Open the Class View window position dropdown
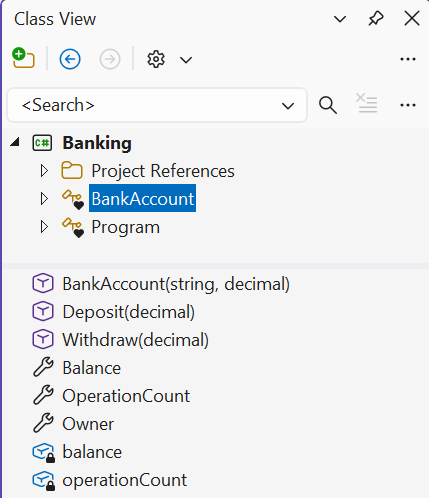The height and width of the screenshot is (498, 429). [340, 19]
